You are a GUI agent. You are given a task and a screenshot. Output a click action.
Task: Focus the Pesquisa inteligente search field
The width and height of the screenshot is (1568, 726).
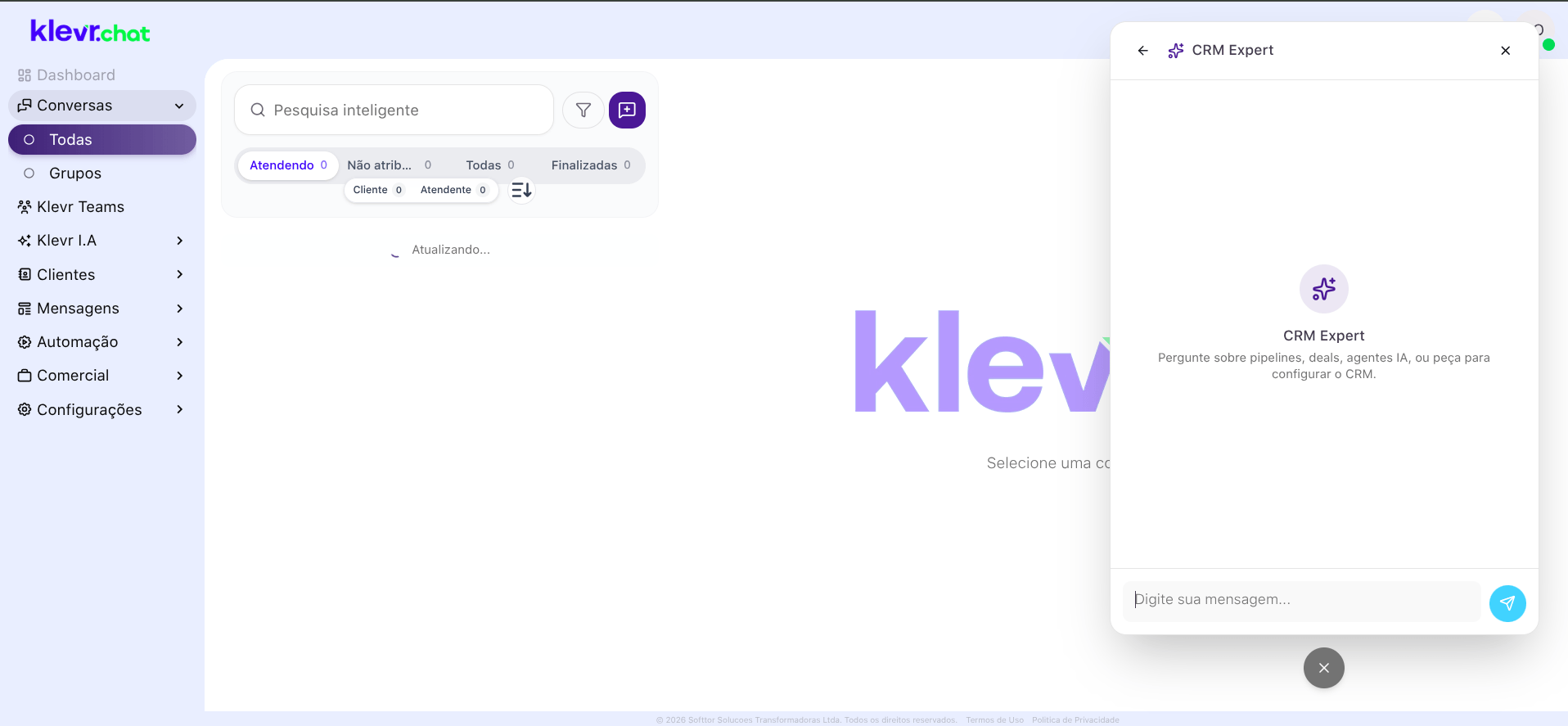(x=394, y=110)
